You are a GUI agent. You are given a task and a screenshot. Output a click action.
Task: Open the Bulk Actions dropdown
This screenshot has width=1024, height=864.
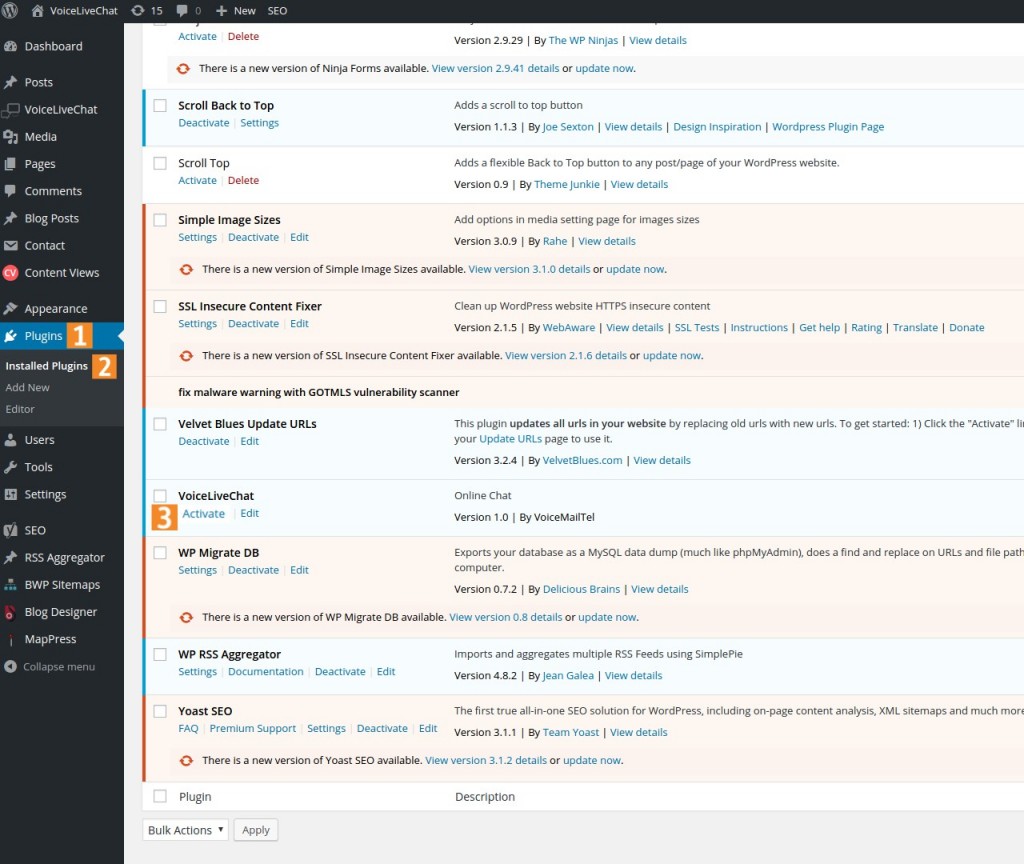[x=185, y=830]
